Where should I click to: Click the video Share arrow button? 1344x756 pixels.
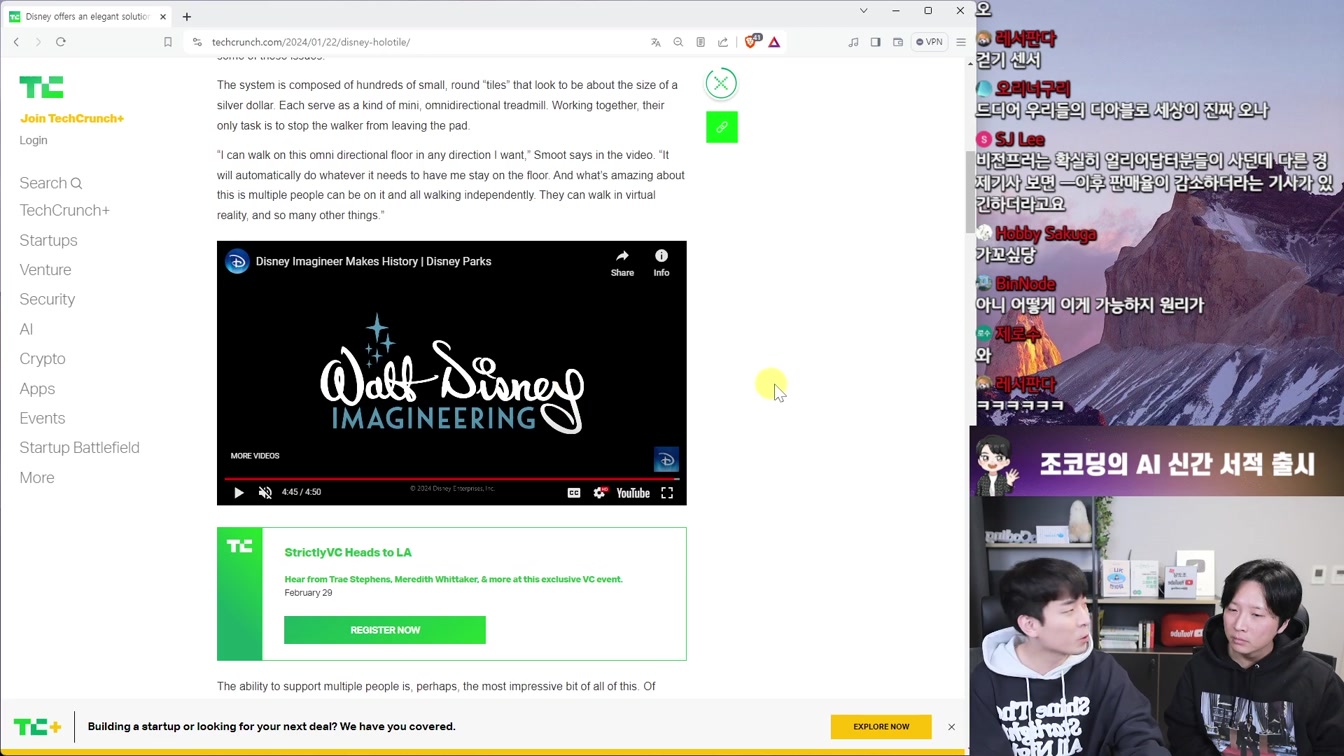[x=622, y=263]
